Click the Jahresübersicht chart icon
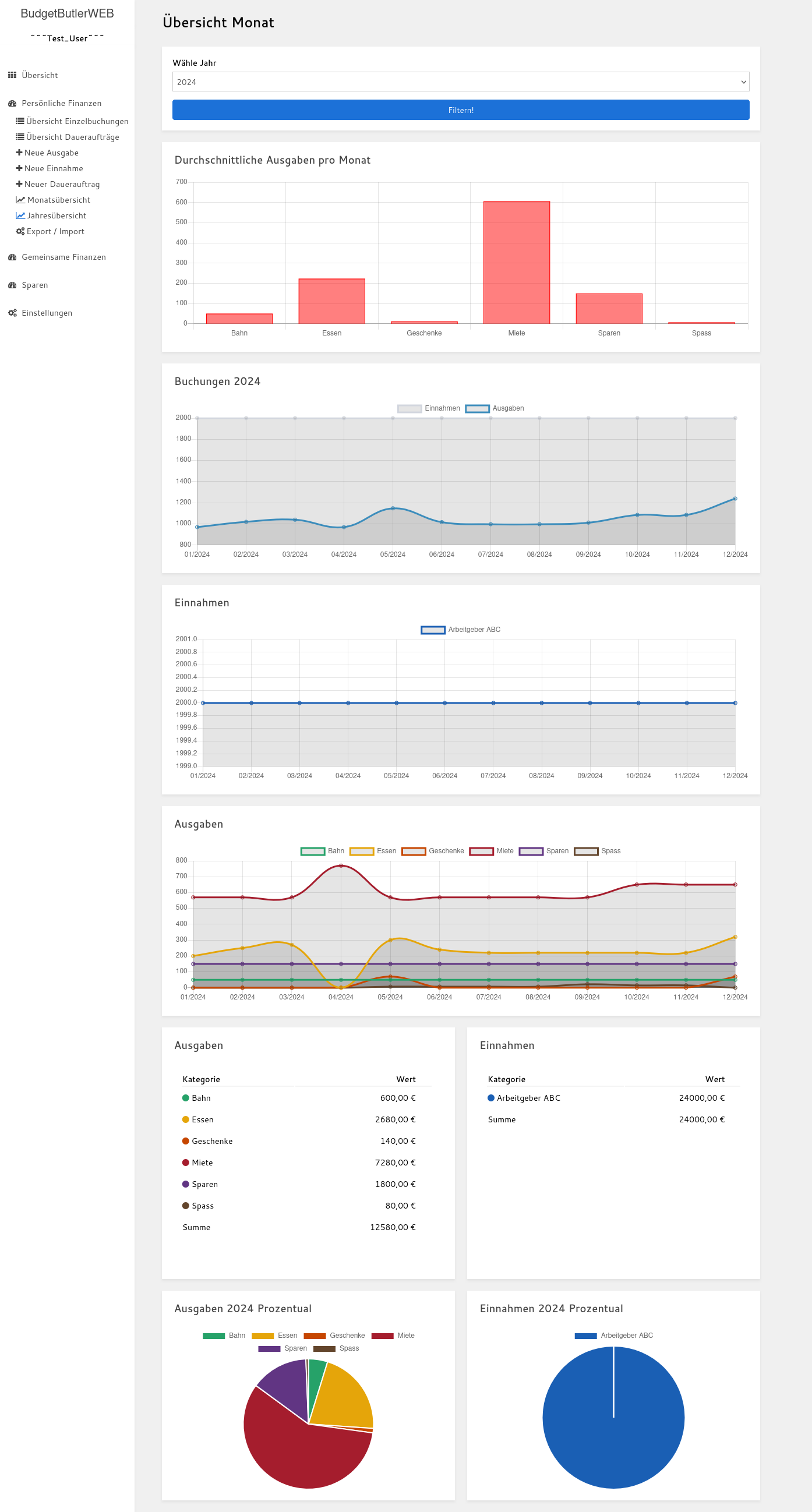Viewport: 812px width, 1512px height. [20, 216]
